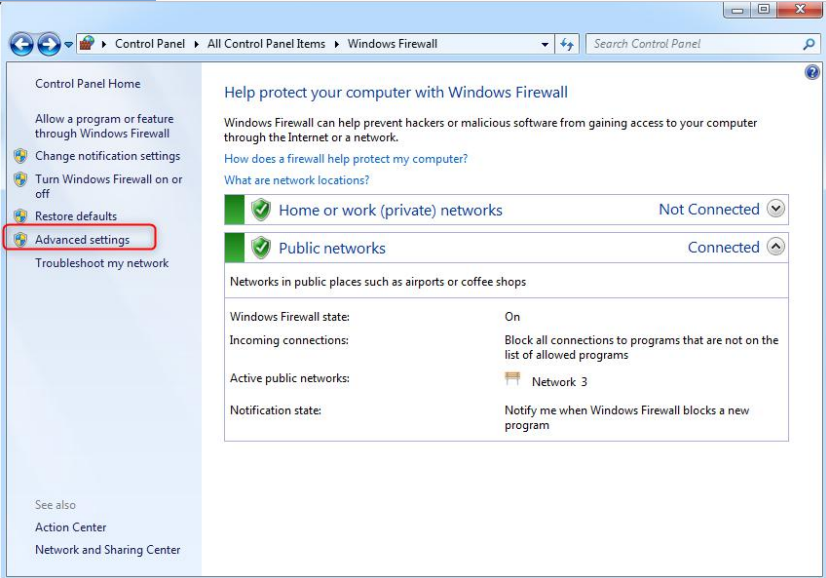Click shield icon beside Restore defaults

[21, 216]
